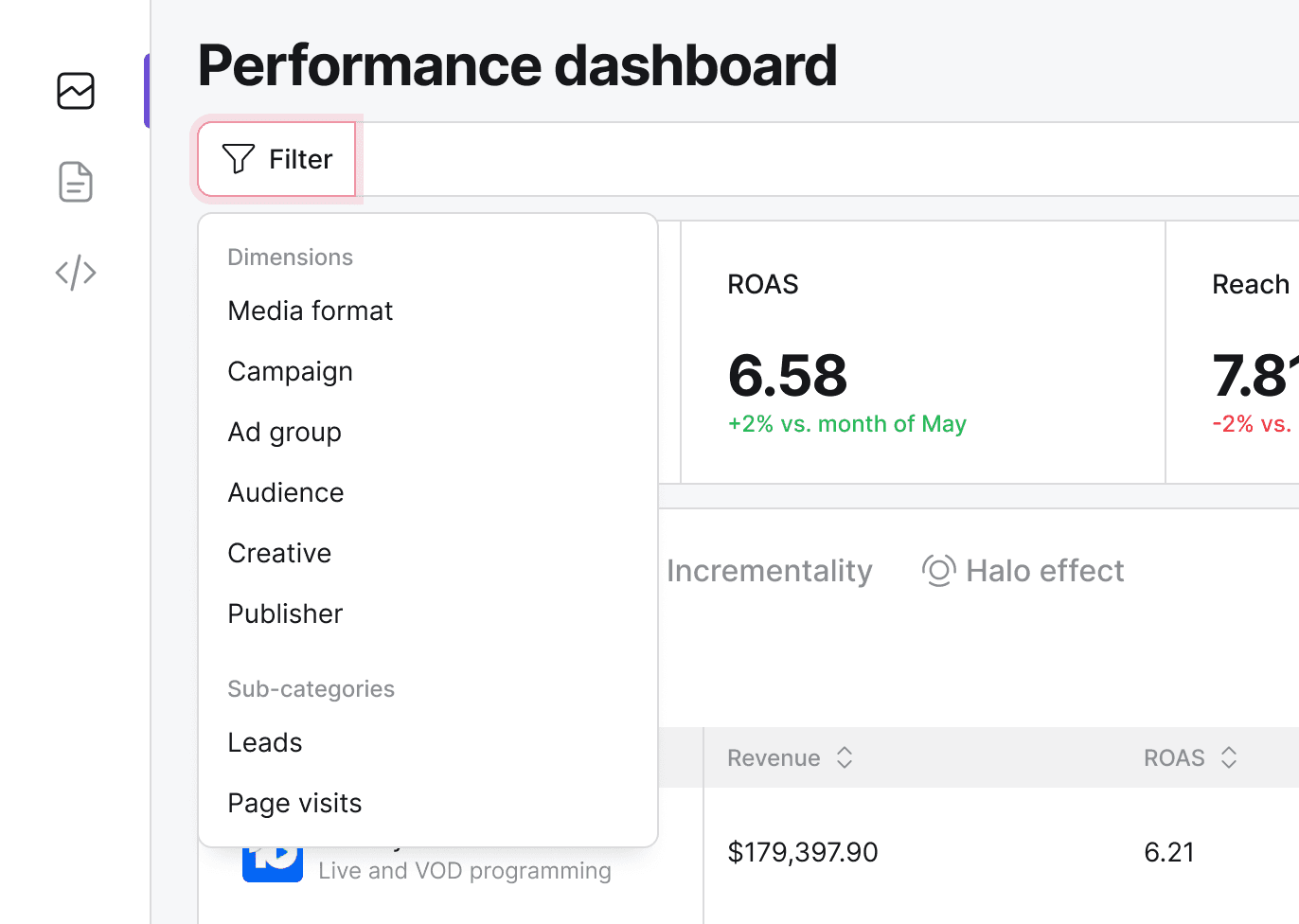Open the dashboard chart icon in sidebar
The width and height of the screenshot is (1299, 924).
(76, 91)
